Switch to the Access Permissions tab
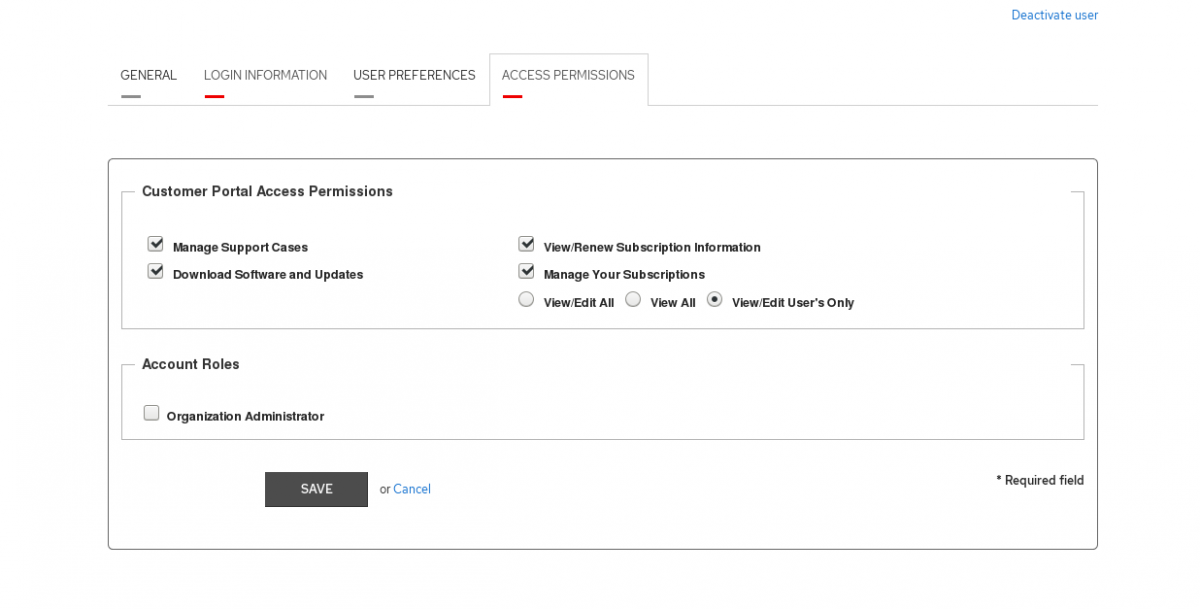Viewport: 1200px width, 609px height. (568, 75)
